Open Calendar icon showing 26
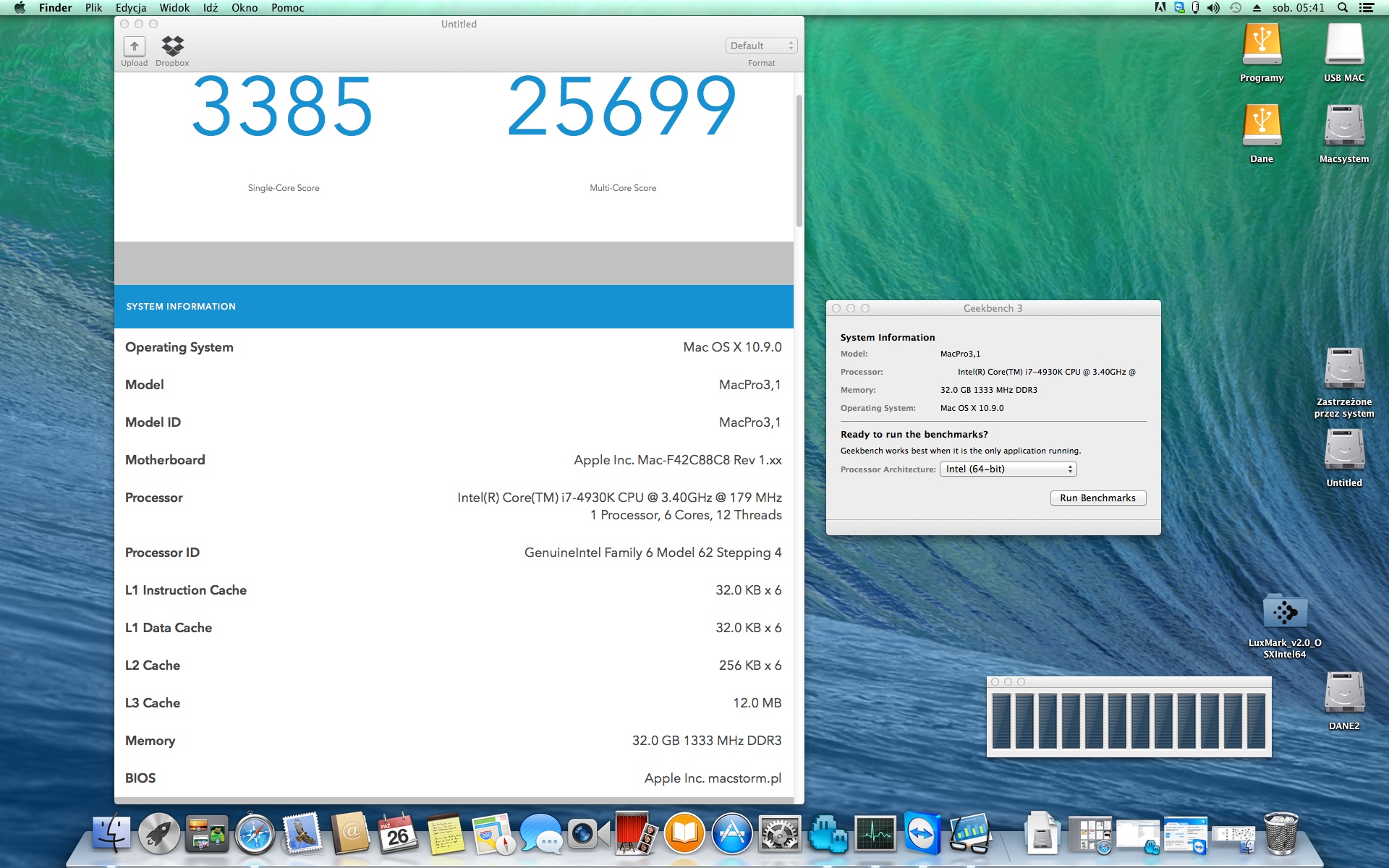The width and height of the screenshot is (1389, 868). pos(398,833)
